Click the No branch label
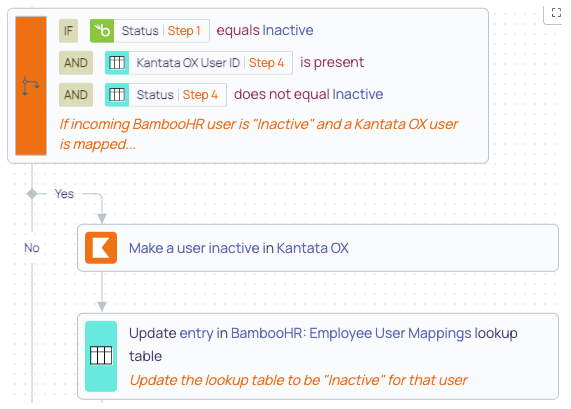This screenshot has height=409, width=571. 32,248
